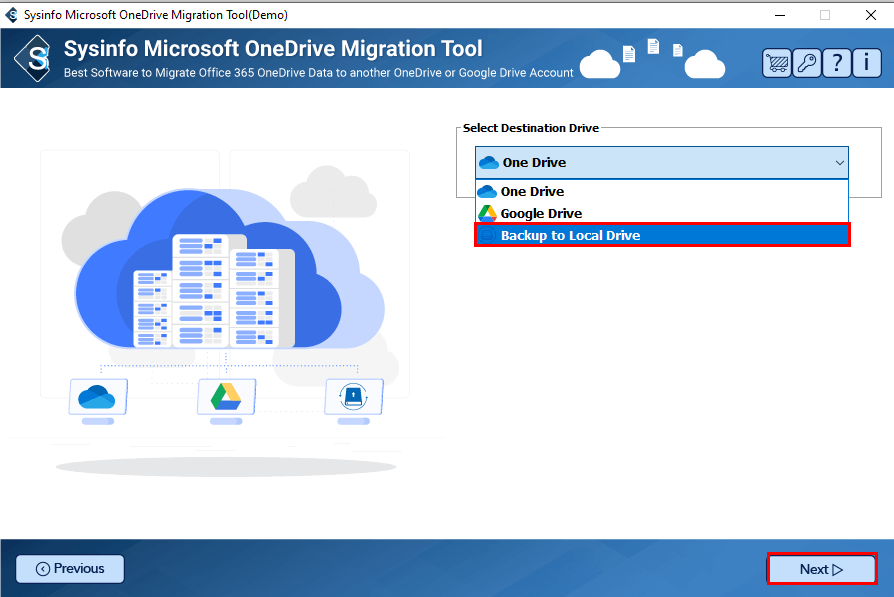Screen dimensions: 894x597
Task: Choose One Drive from the dropdown list
Action: pos(661,192)
